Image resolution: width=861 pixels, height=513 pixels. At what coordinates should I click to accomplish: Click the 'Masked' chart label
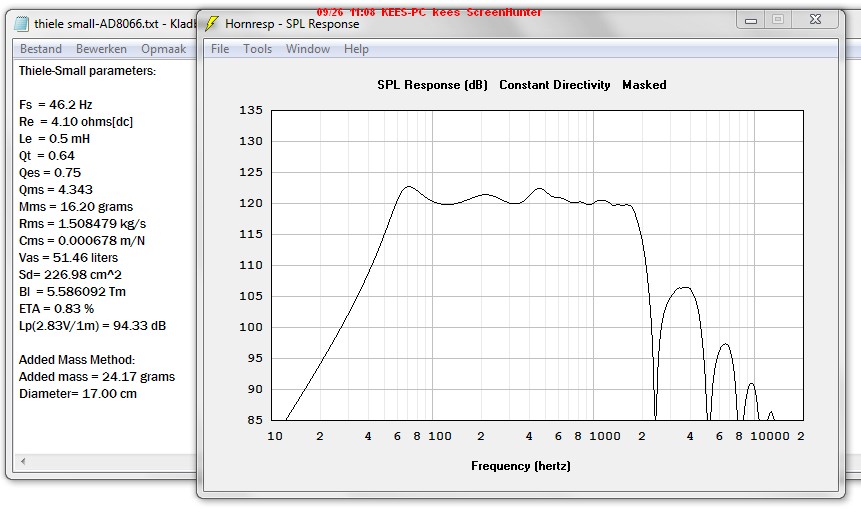[x=644, y=85]
